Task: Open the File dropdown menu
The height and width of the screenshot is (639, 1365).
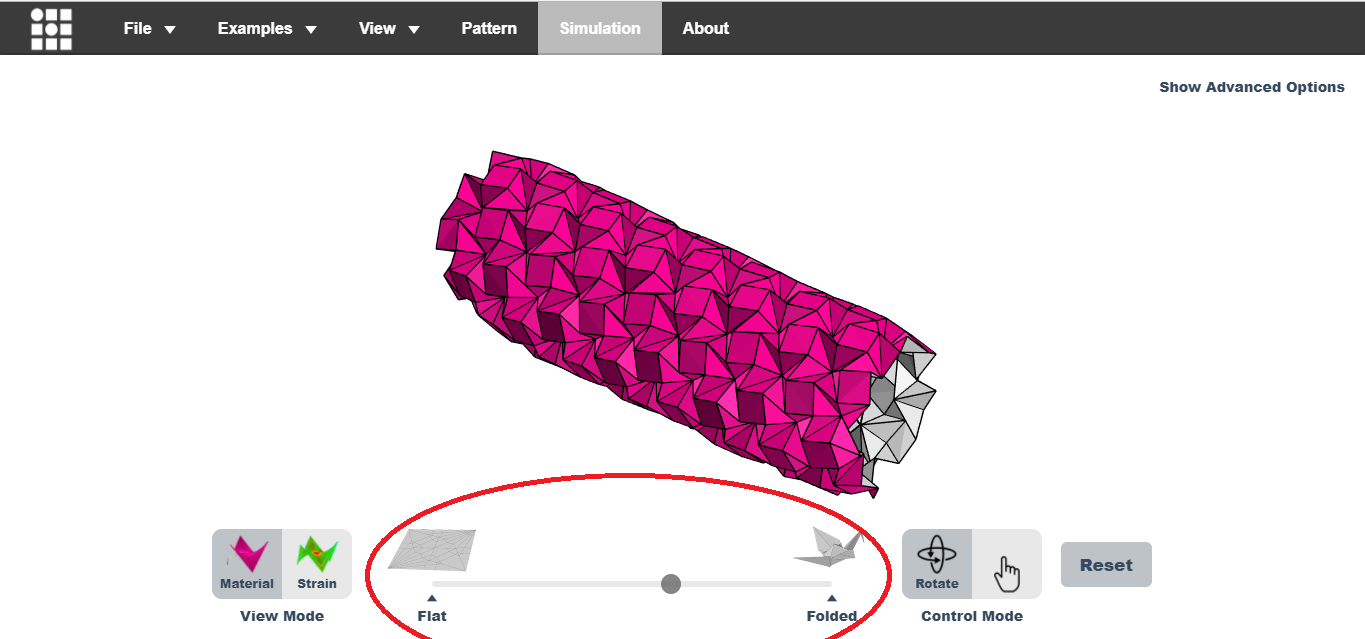Action: (x=149, y=28)
